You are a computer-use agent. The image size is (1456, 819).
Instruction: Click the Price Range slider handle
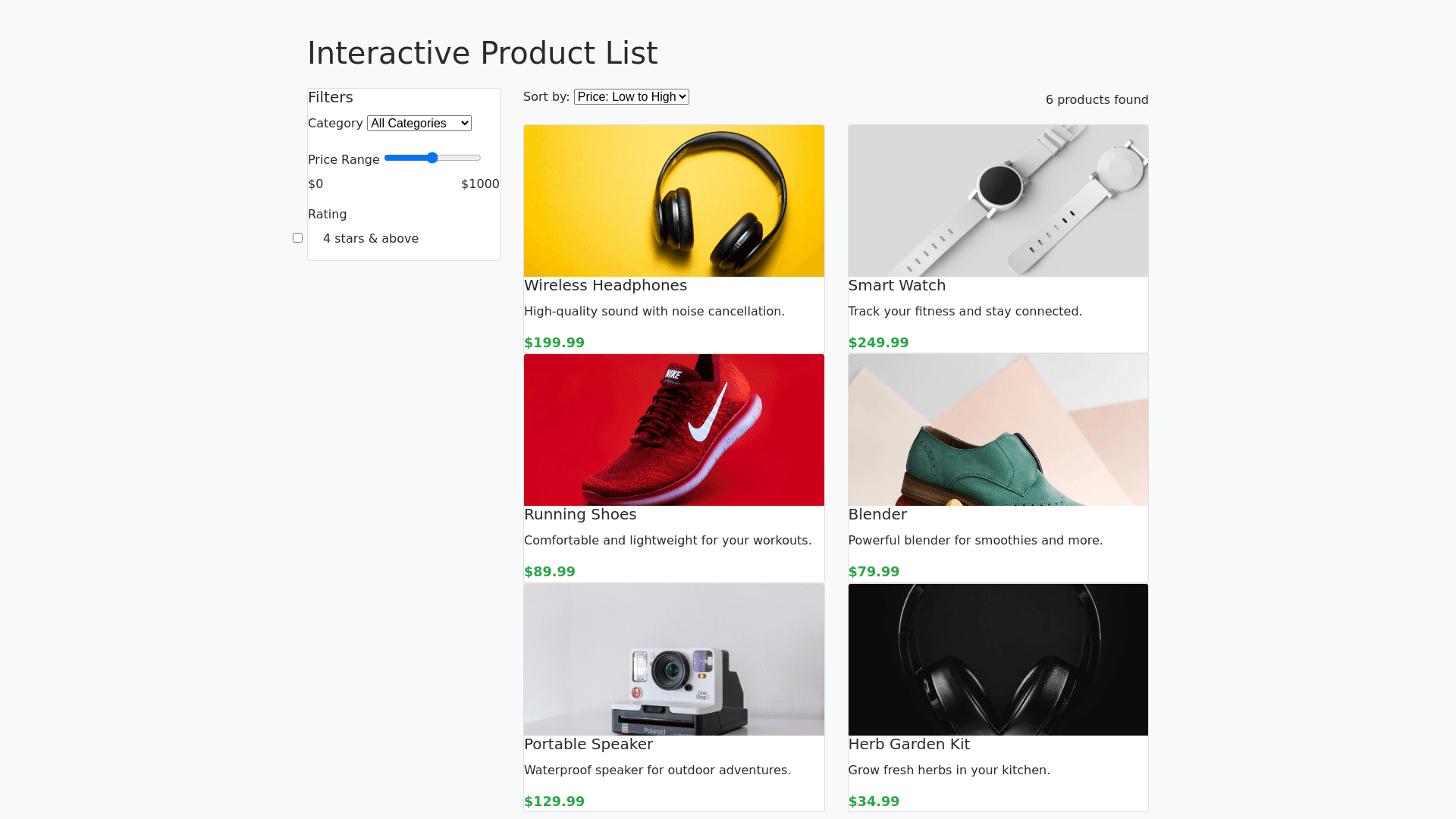pos(432,158)
